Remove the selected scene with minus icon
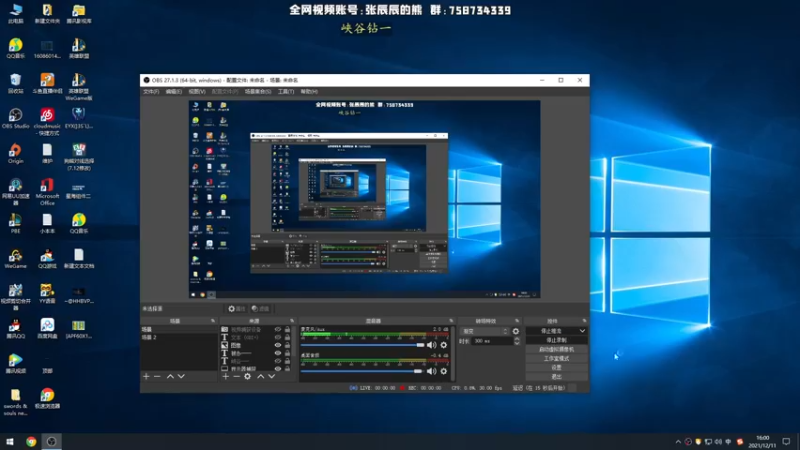 pyautogui.click(x=157, y=377)
